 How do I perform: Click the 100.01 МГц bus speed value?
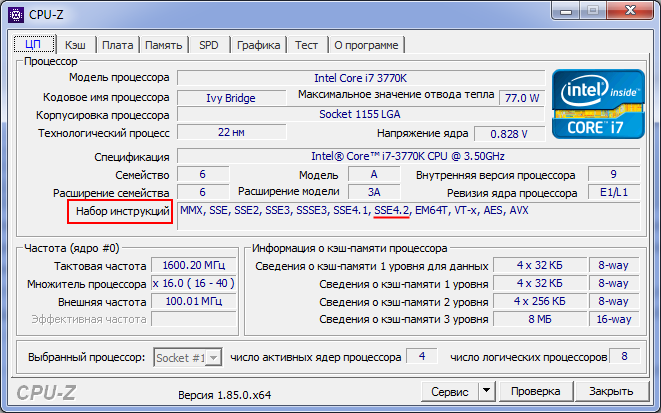pos(194,301)
